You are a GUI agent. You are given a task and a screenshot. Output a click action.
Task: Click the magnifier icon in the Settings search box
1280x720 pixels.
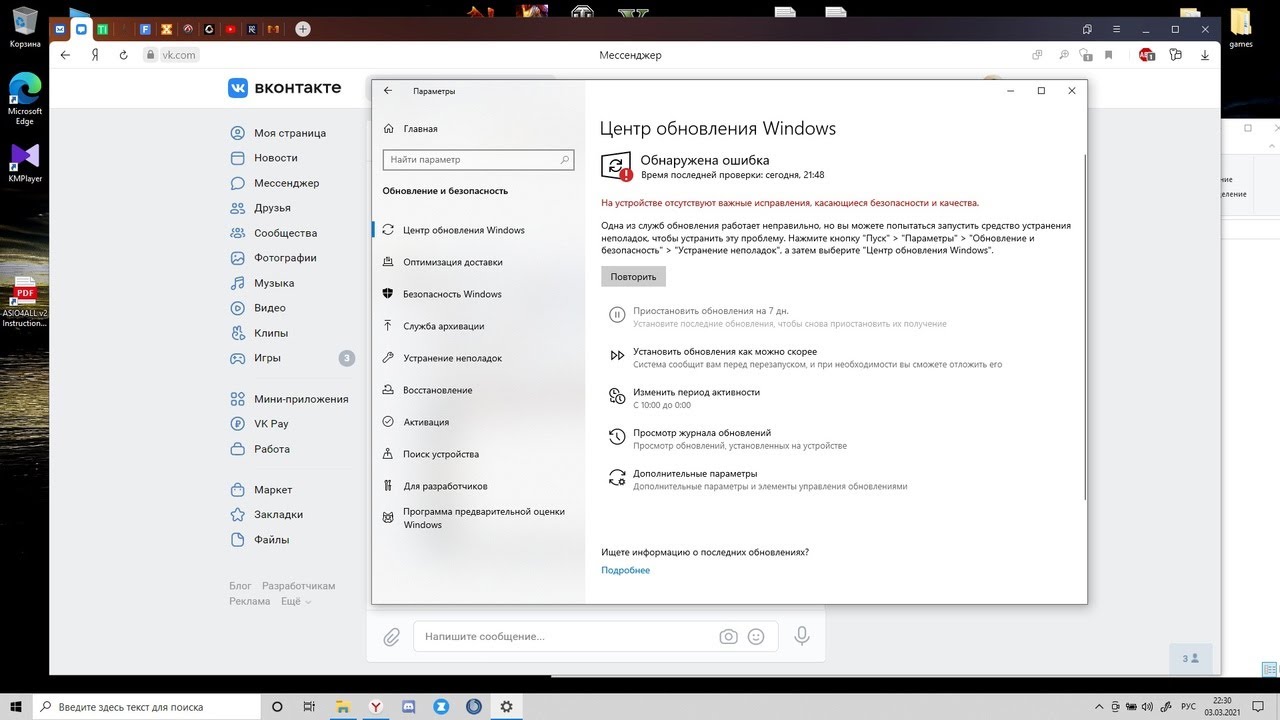[565, 159]
